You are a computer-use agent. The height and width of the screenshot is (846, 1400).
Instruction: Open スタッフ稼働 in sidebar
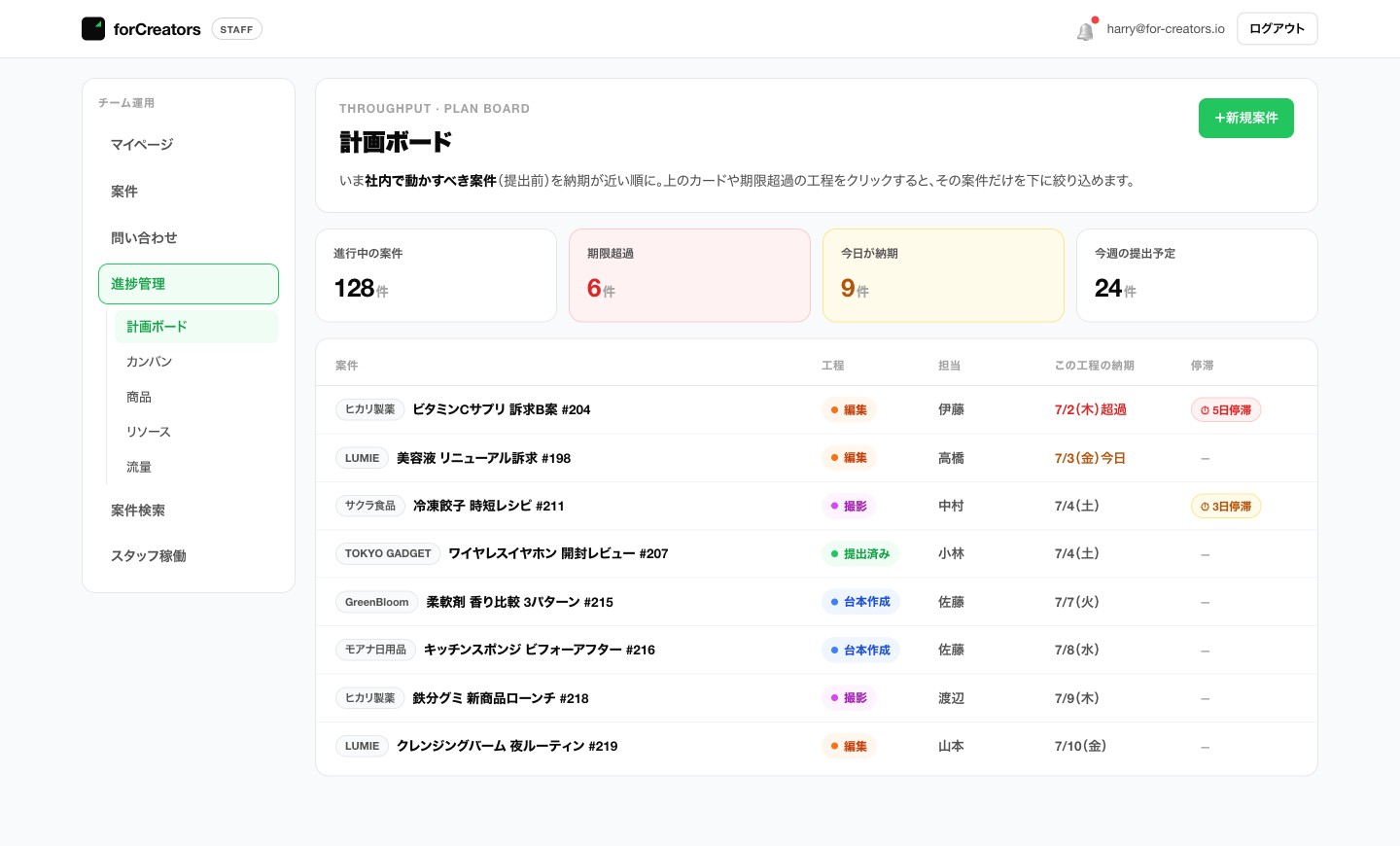[189, 556]
